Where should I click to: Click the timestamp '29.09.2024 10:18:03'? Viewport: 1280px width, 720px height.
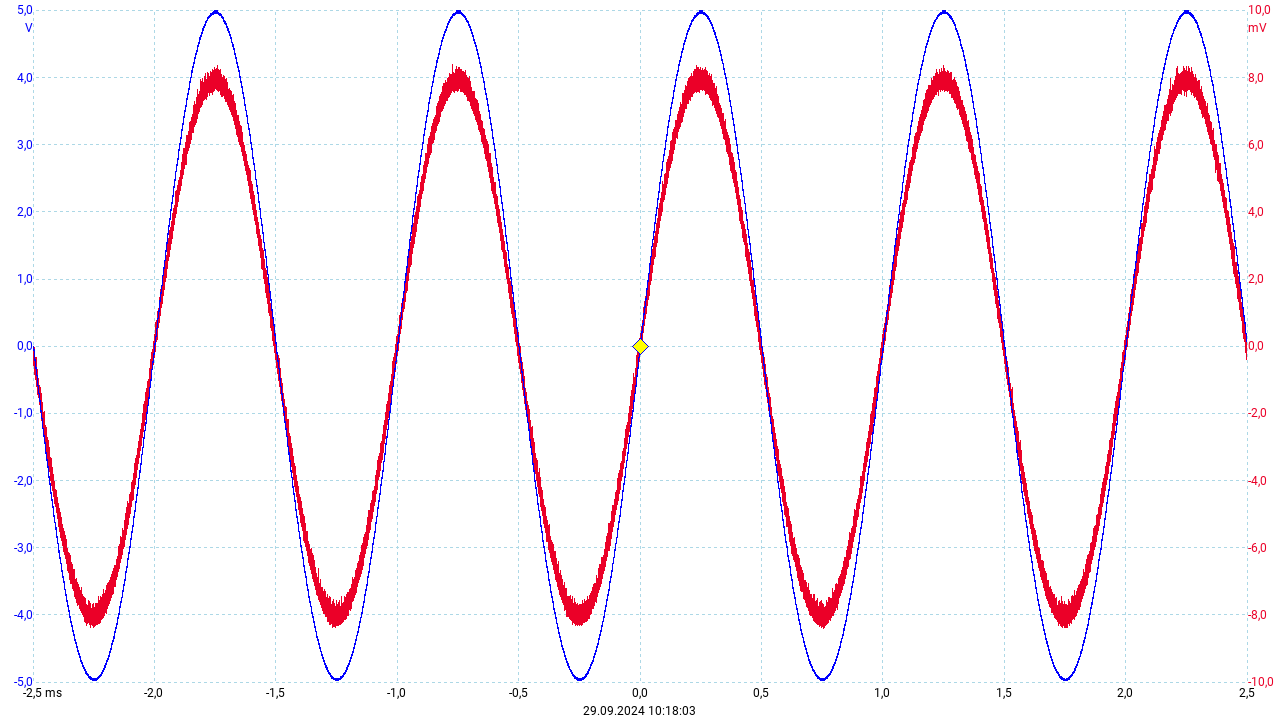click(x=639, y=711)
